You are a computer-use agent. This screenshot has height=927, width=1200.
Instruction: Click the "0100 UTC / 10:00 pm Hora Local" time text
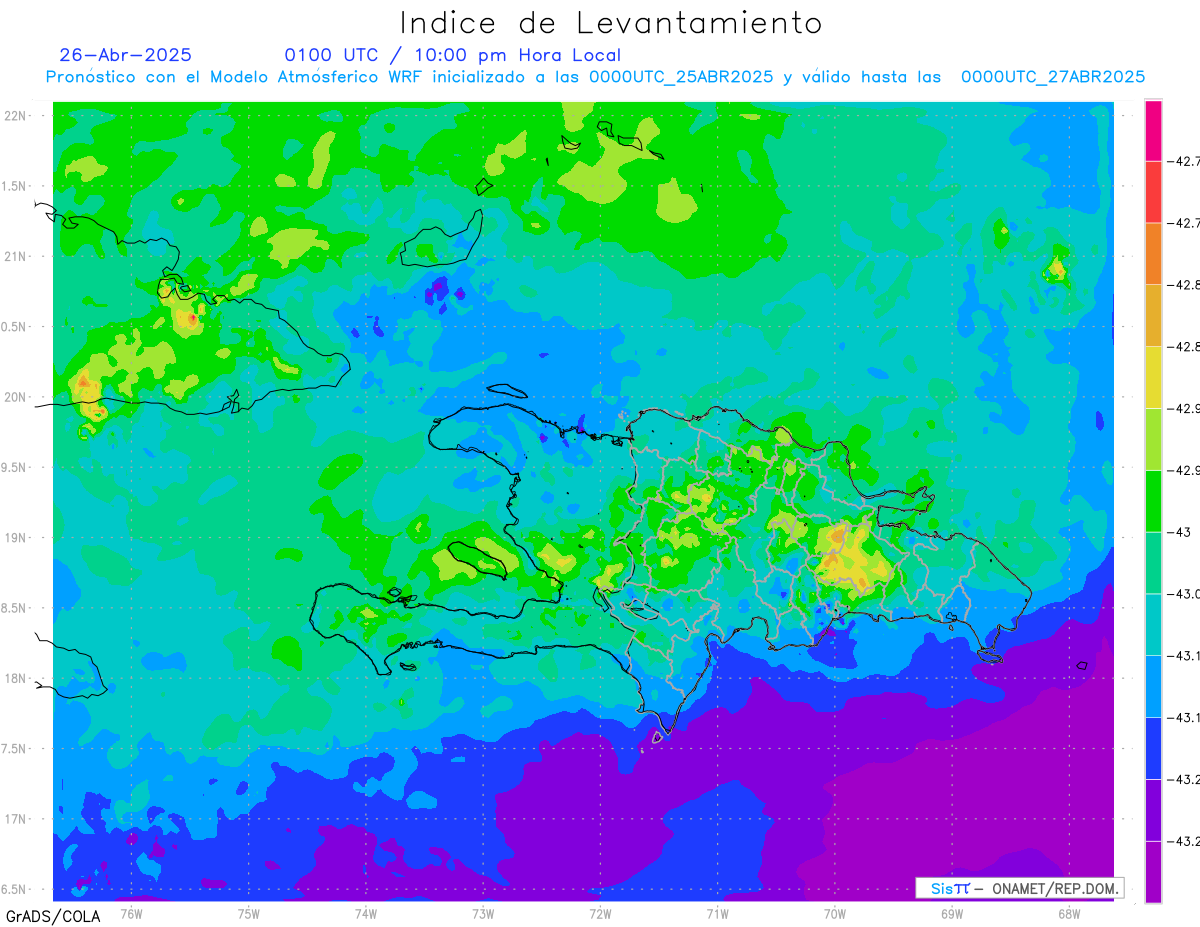tap(453, 55)
